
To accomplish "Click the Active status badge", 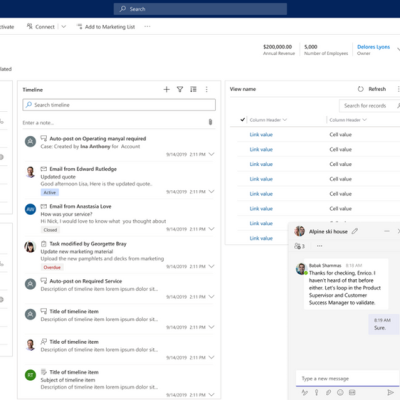I will pos(50,192).
